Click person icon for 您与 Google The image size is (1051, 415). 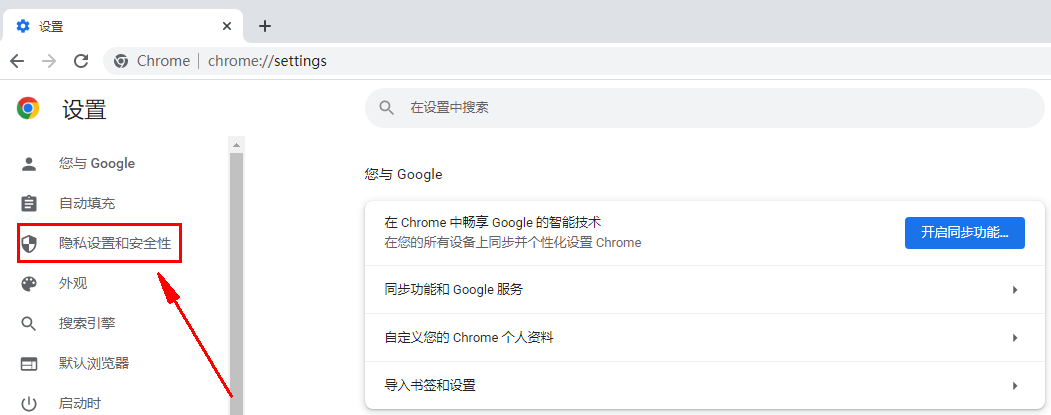point(29,164)
